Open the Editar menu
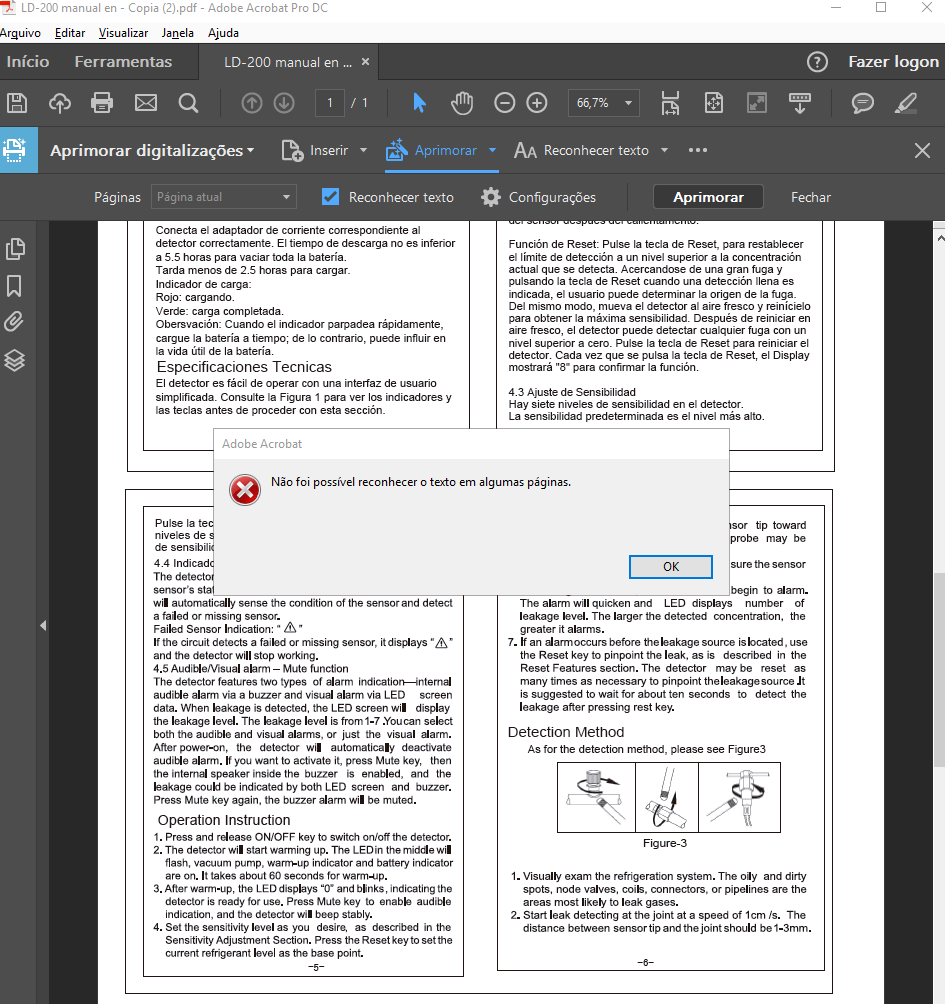Screen dimensions: 945x1004 pyautogui.click(x=70, y=33)
